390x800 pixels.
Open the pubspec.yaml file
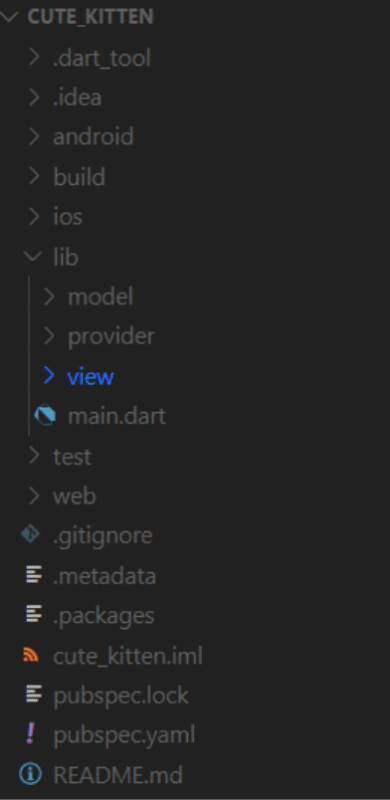(124, 735)
